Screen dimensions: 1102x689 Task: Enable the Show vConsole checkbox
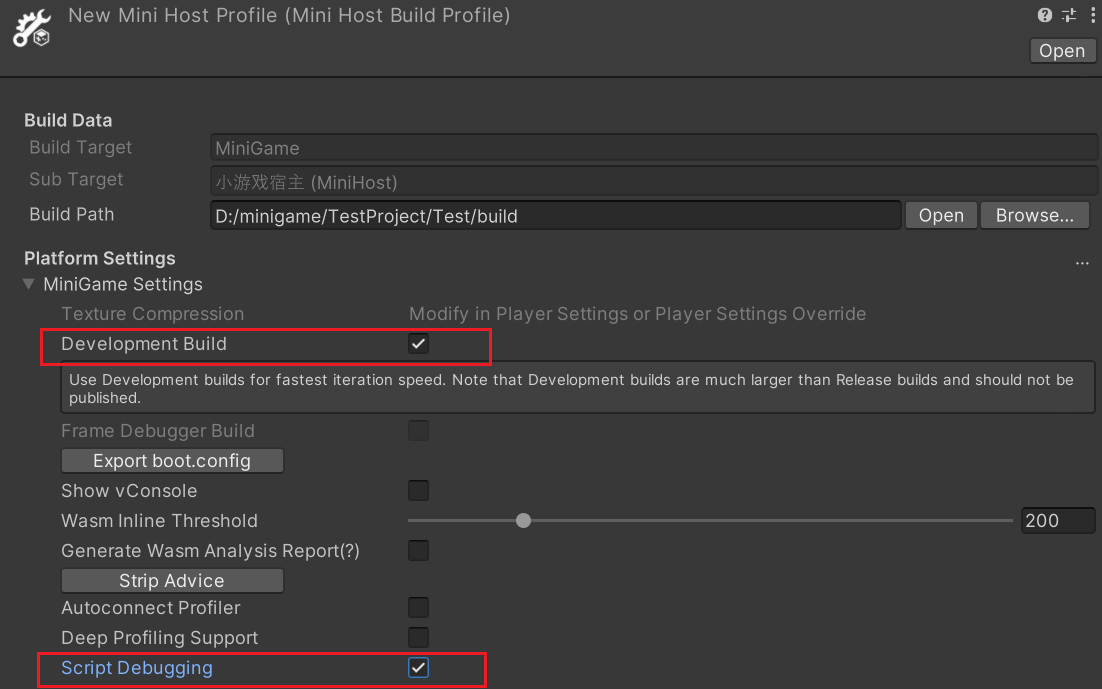(x=418, y=491)
